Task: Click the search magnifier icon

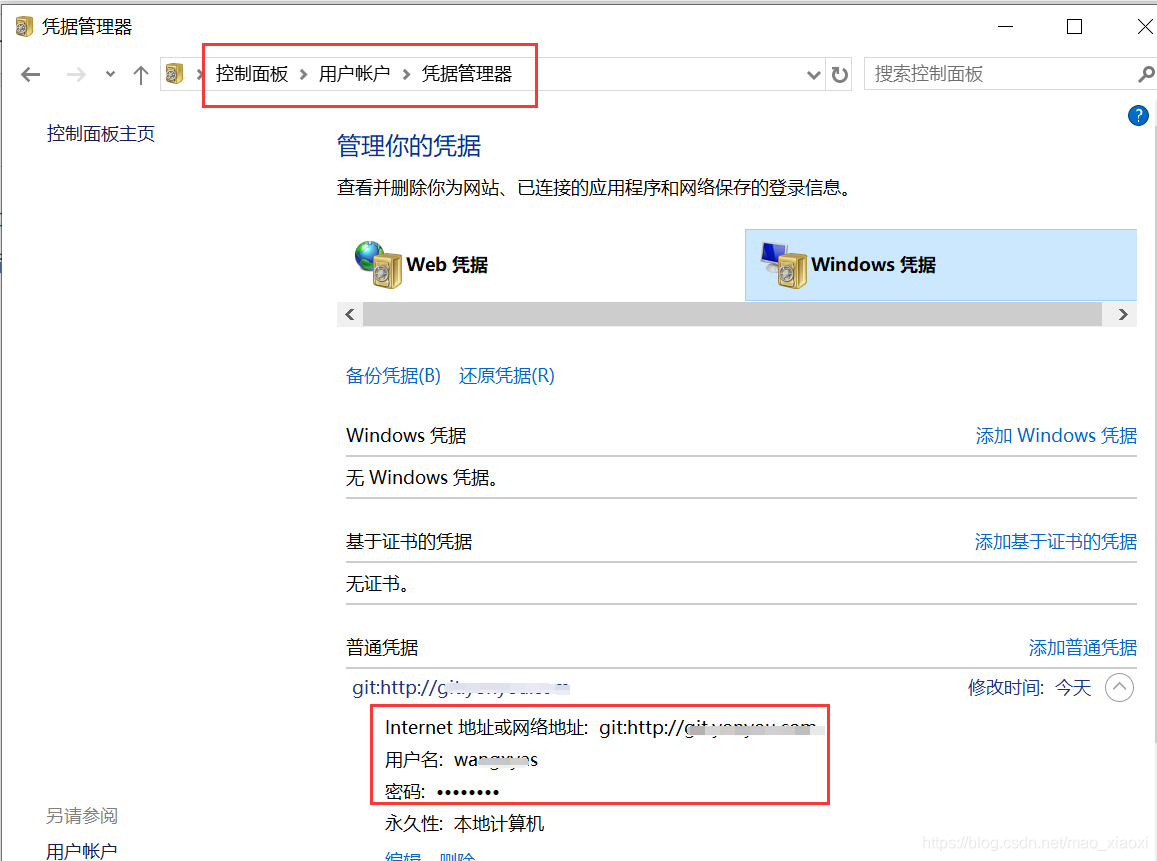Action: (x=1144, y=73)
